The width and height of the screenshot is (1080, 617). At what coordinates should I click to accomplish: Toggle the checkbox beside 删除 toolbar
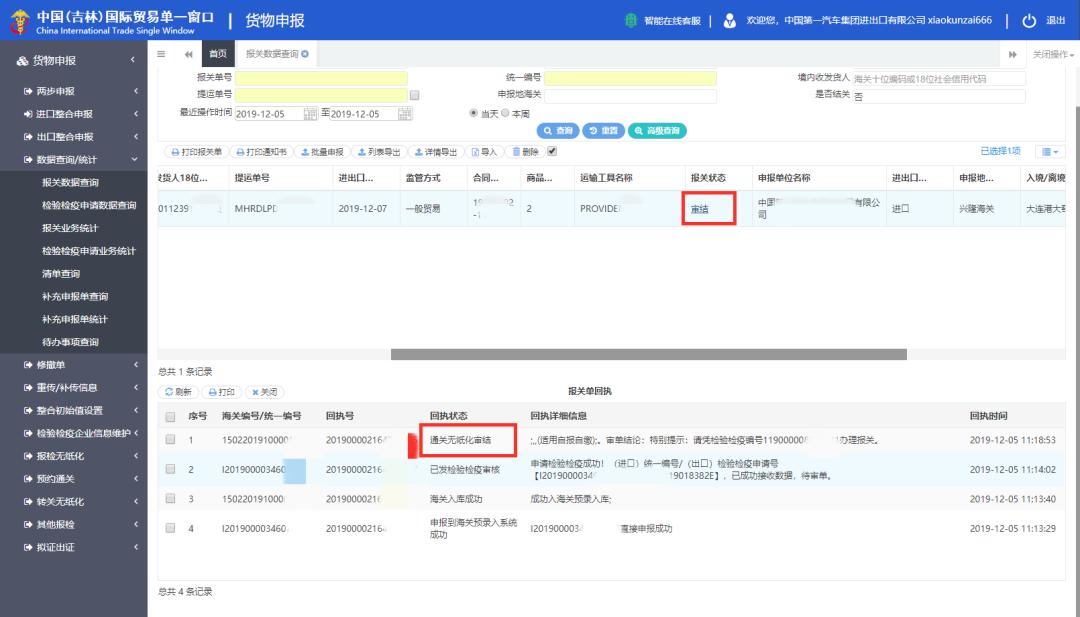[x=552, y=151]
